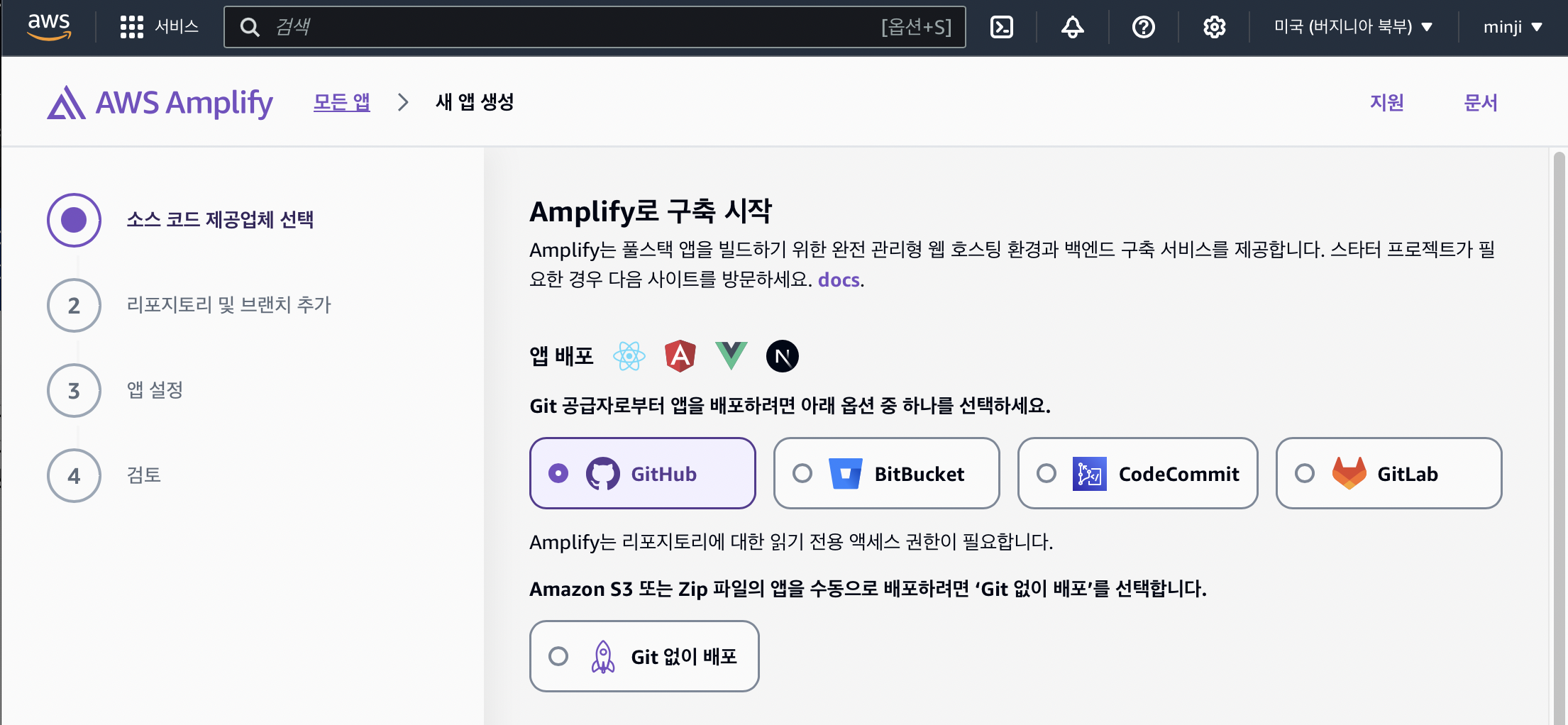
Task: Select step 2 리포지토리 및 브랜치 추가
Action: click(x=228, y=305)
